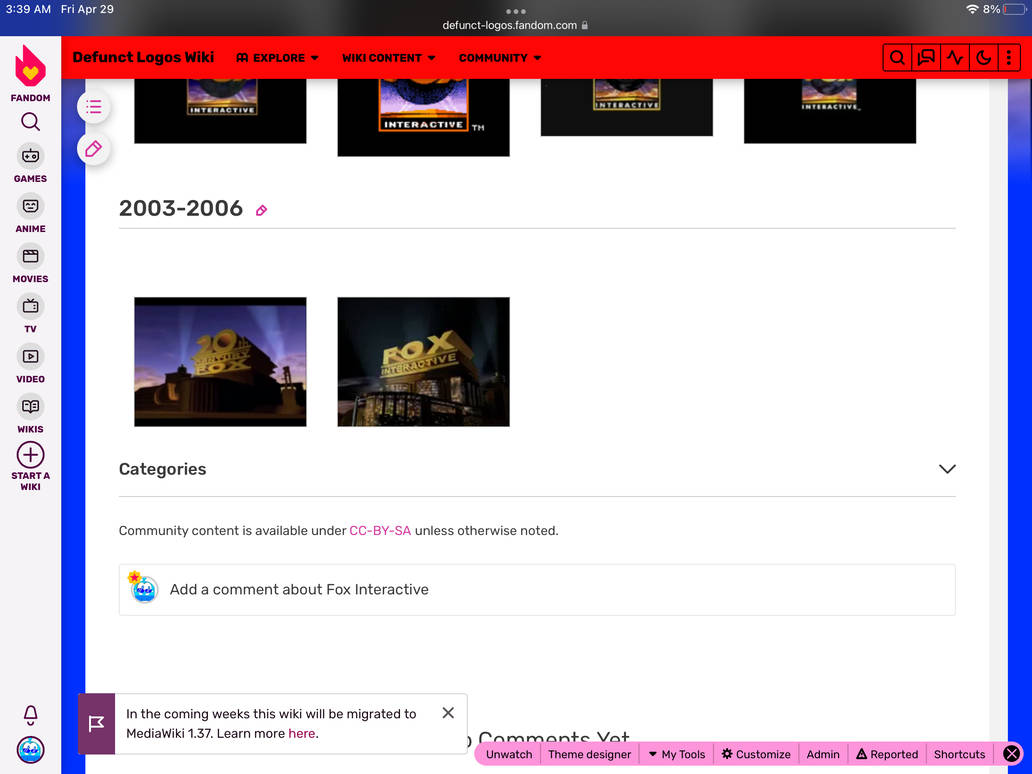This screenshot has height=774, width=1032.
Task: Click the Start a Wiki plus icon
Action: coord(30,455)
